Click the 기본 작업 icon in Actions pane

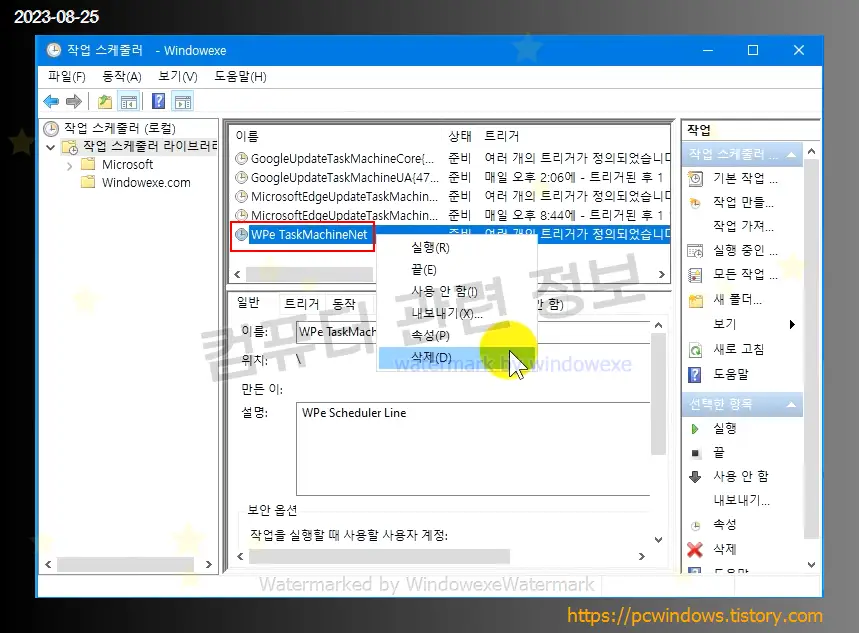click(695, 179)
